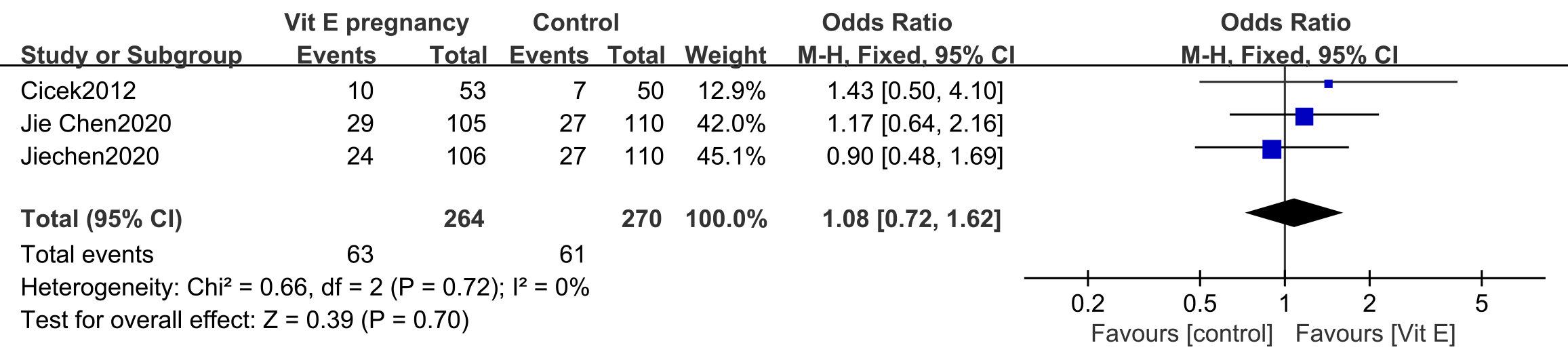The image size is (1568, 360).
Task: Click the 'Control' group header
Action: [576, 22]
